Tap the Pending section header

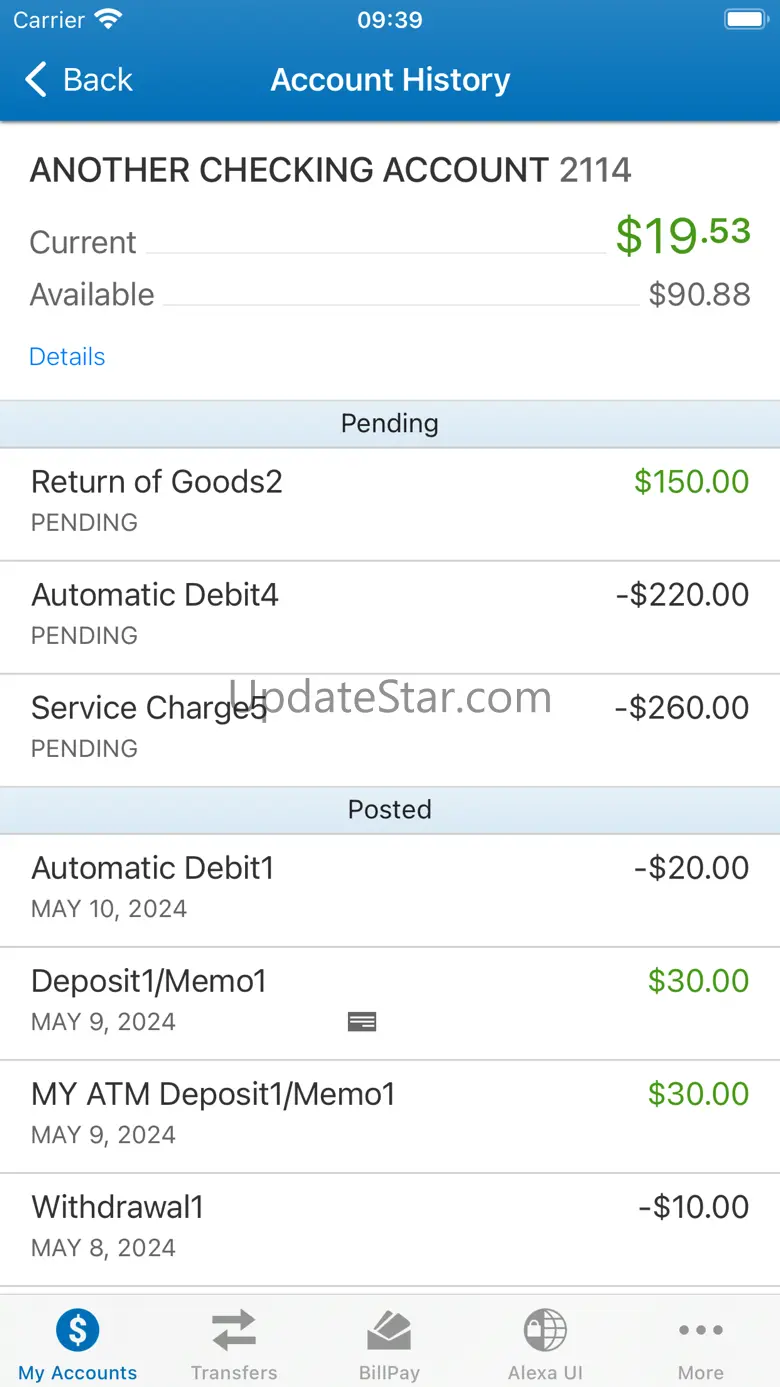click(x=390, y=423)
